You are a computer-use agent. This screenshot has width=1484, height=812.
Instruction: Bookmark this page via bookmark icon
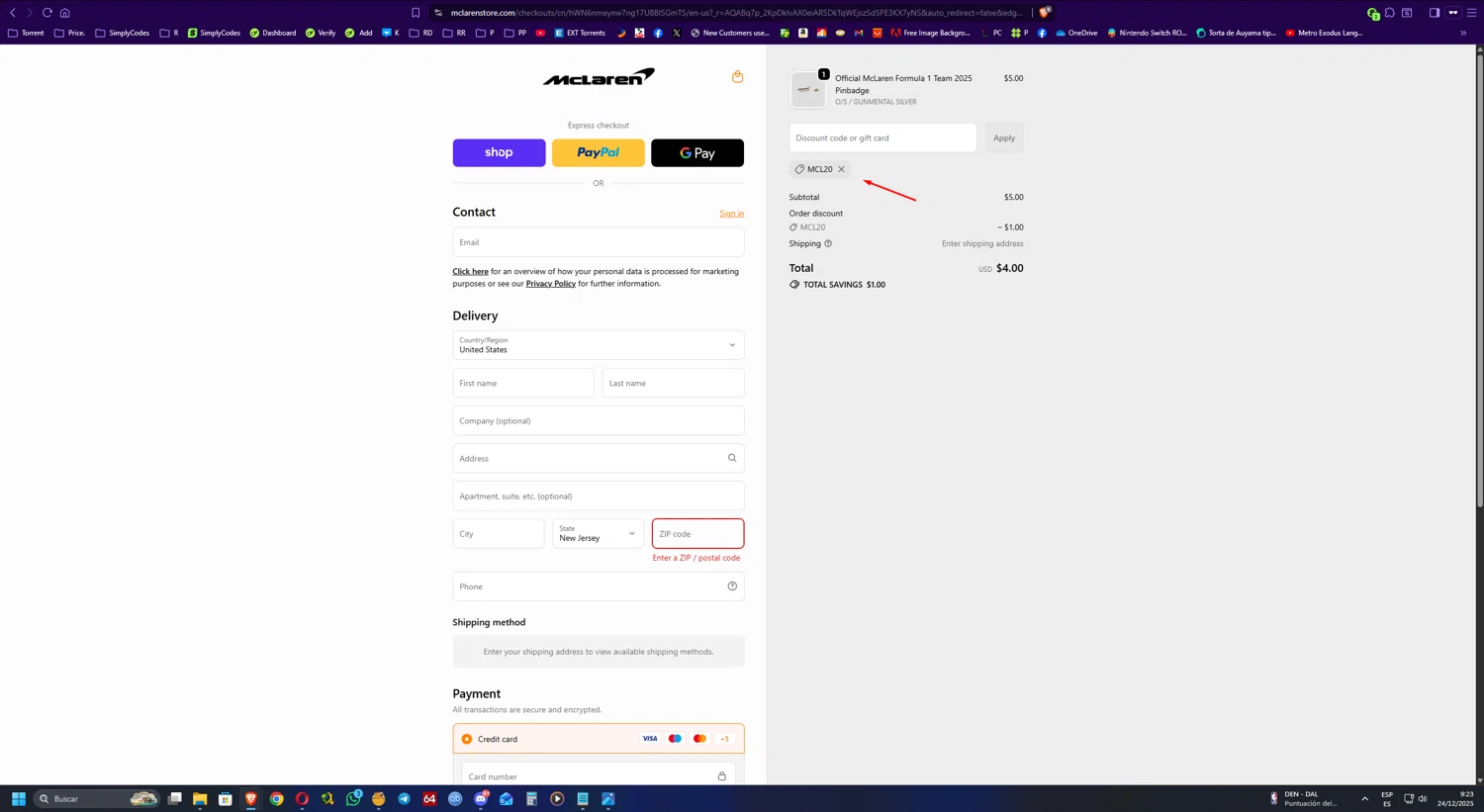(x=416, y=13)
